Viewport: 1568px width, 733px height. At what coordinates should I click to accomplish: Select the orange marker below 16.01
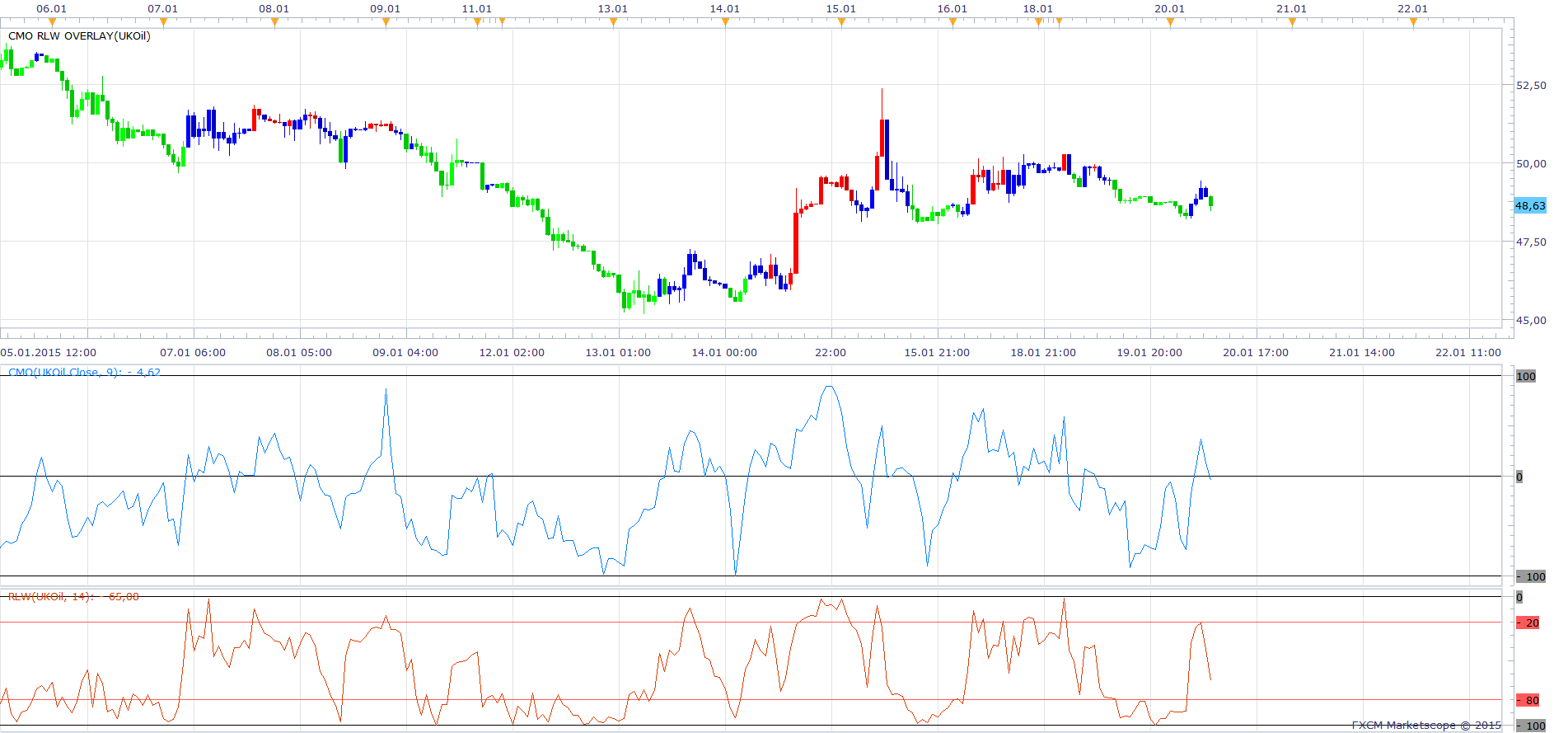click(x=953, y=22)
